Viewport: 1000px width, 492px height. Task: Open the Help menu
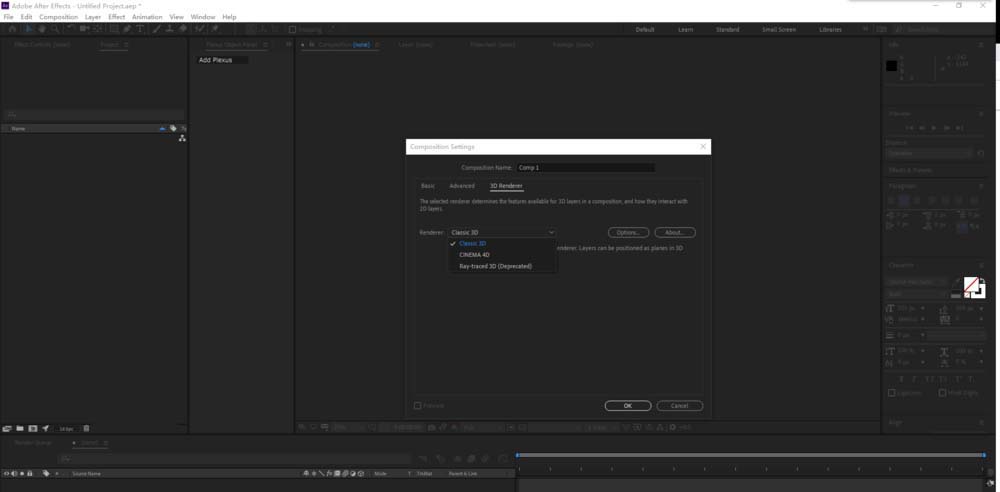pos(229,17)
